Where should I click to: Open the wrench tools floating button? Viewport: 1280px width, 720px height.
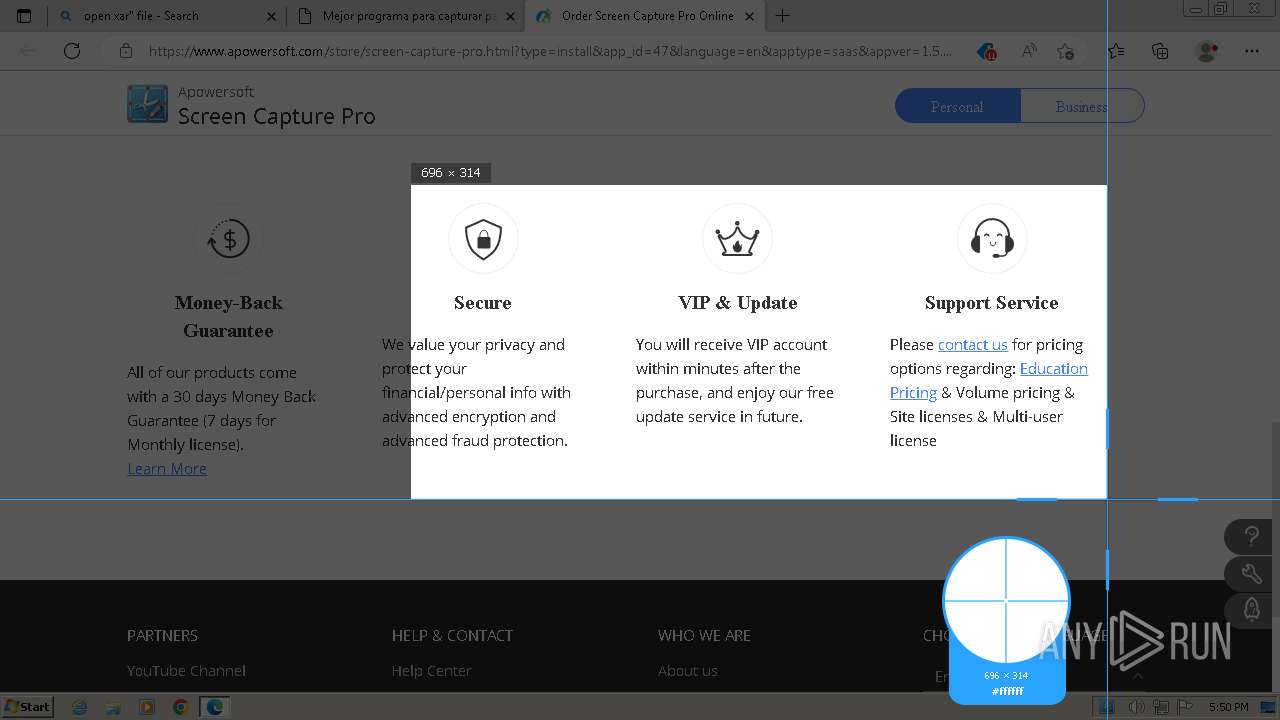[1251, 573]
